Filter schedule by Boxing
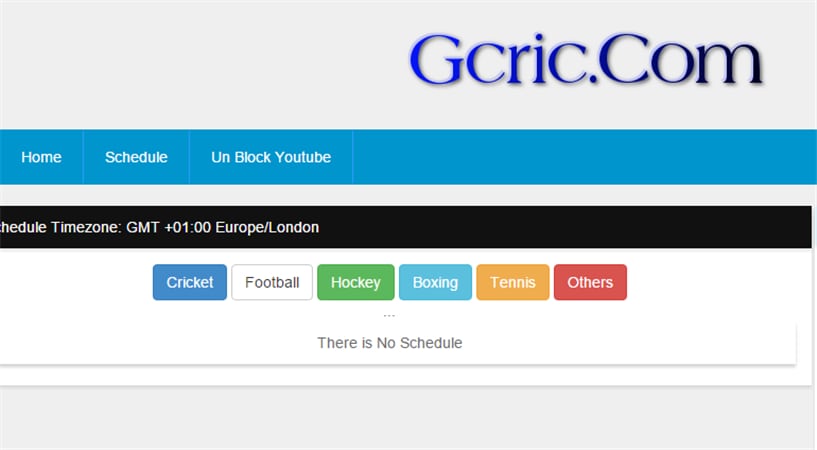Screen dimensions: 817x450 (x=436, y=282)
